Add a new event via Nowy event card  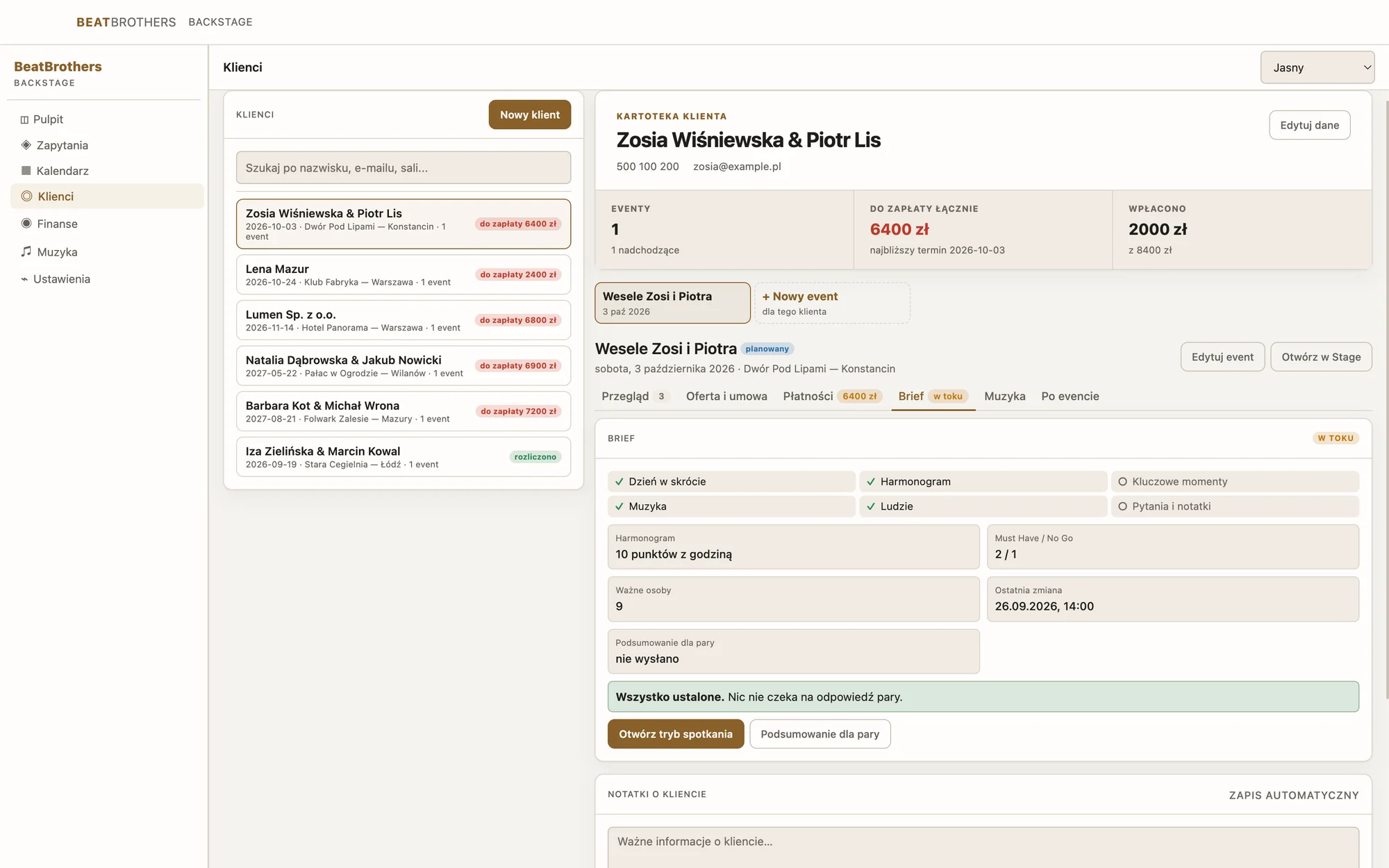833,303
